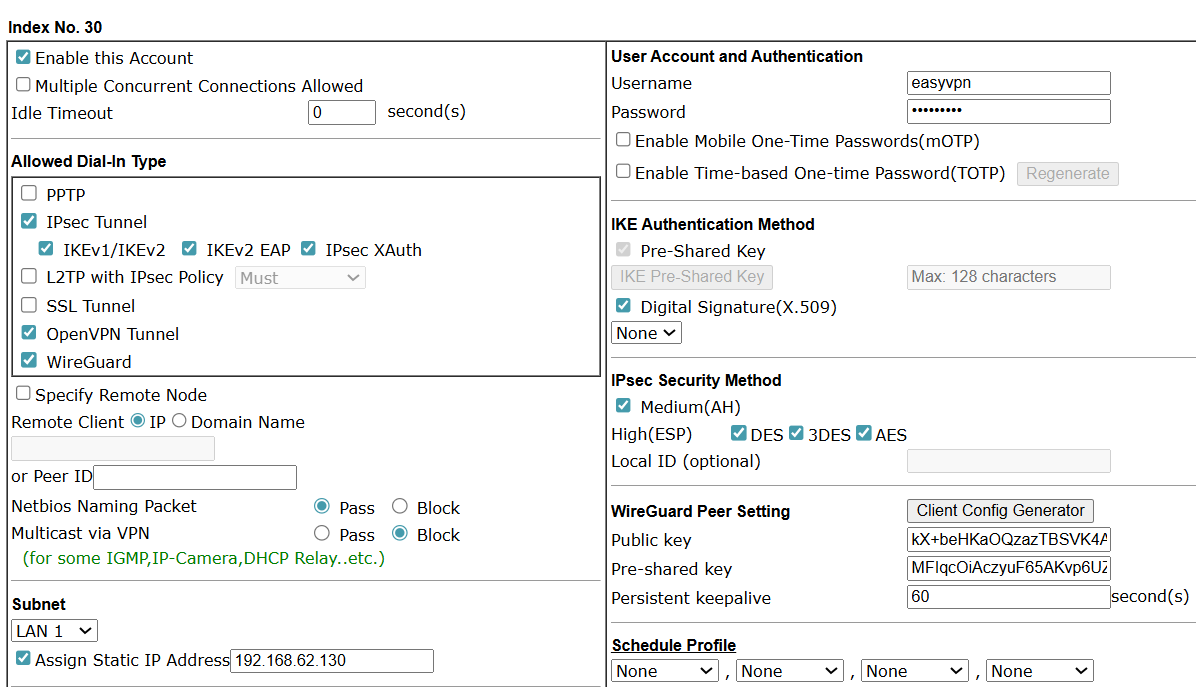
Task: Click the Persistent keepalive field
Action: tap(1008, 597)
